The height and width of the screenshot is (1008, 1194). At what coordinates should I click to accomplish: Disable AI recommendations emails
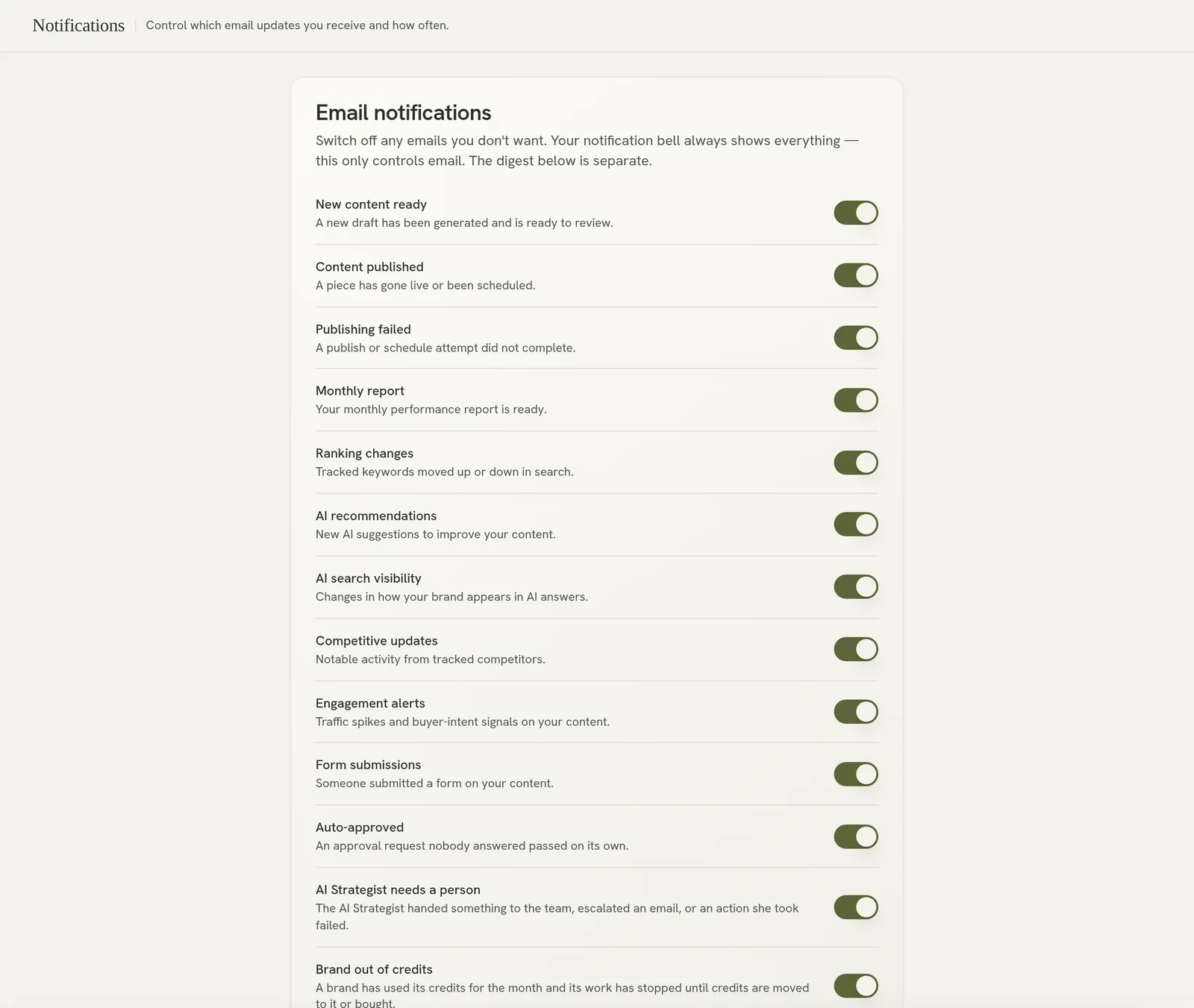coord(856,525)
